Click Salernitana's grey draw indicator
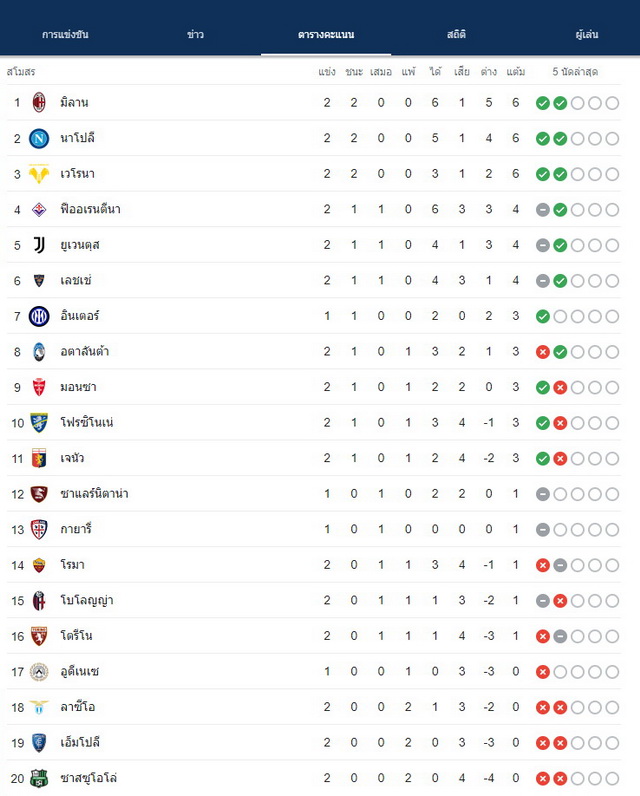The height and width of the screenshot is (796, 640). (x=543, y=494)
